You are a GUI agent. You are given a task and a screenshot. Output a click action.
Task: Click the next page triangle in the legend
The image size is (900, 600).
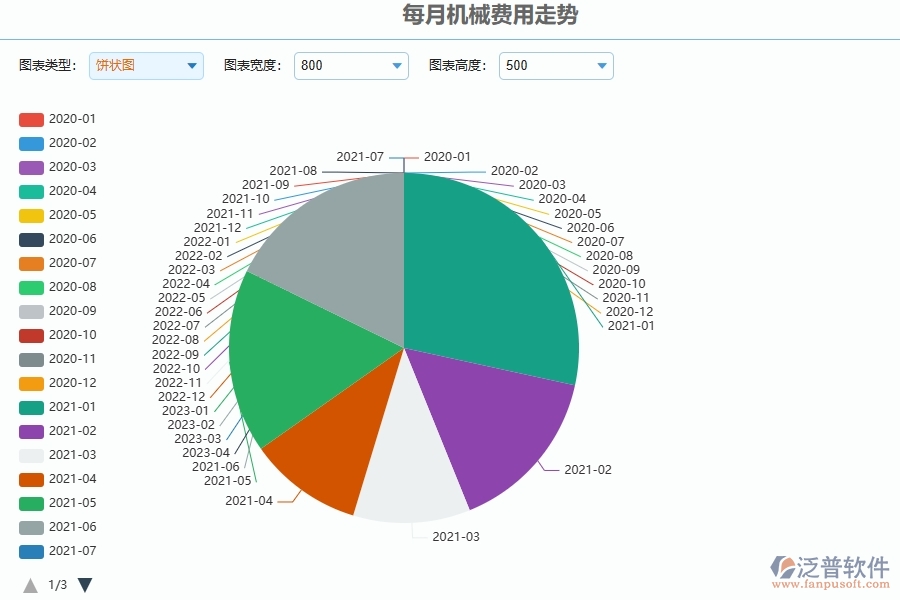click(84, 585)
